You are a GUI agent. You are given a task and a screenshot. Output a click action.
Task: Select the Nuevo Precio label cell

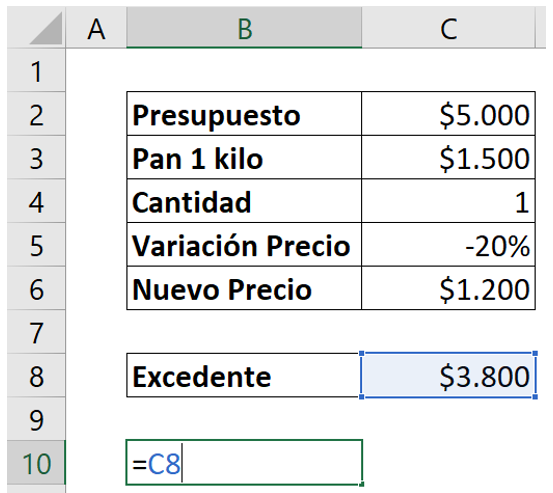click(x=244, y=288)
